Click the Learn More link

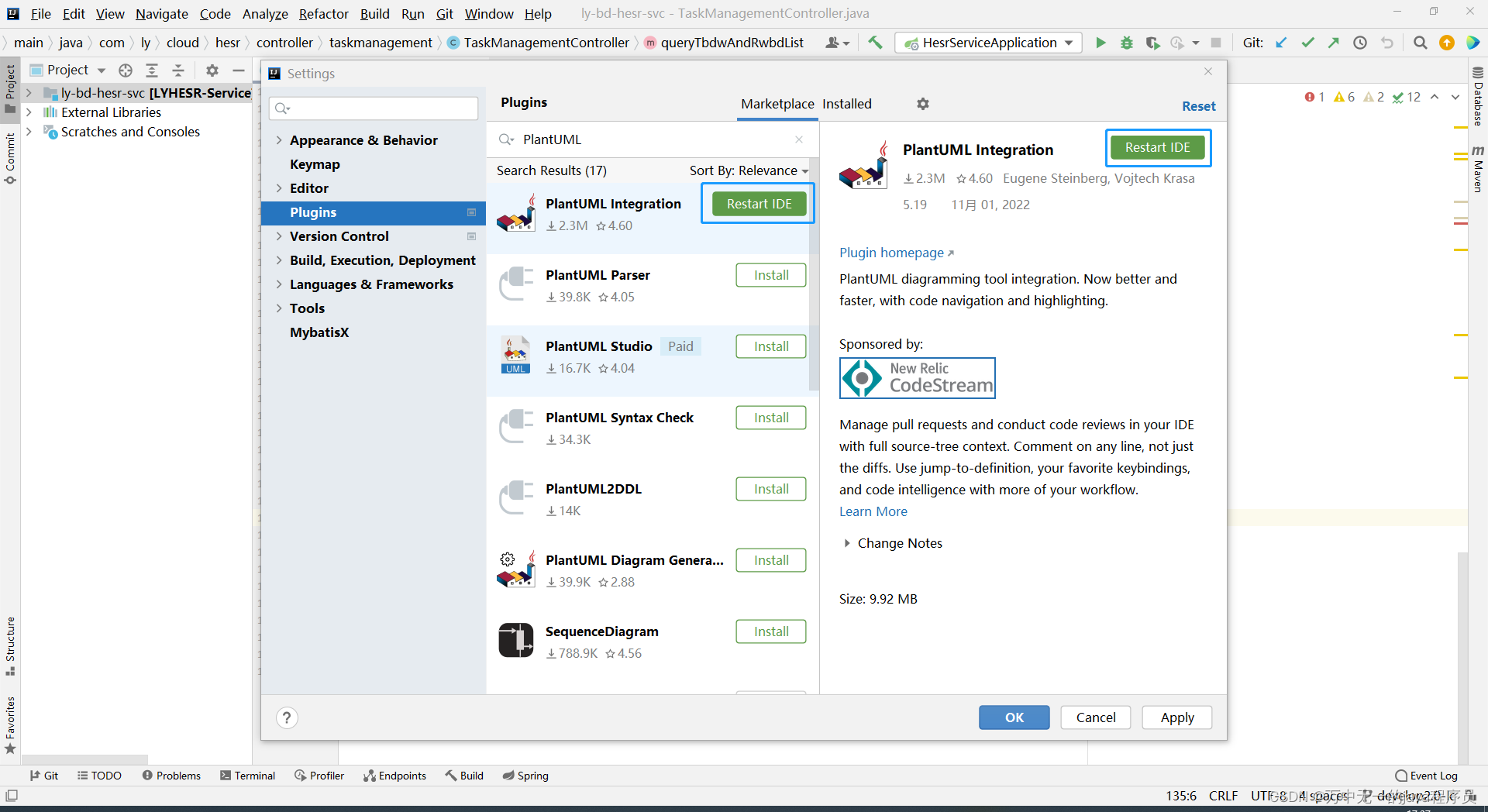point(873,511)
